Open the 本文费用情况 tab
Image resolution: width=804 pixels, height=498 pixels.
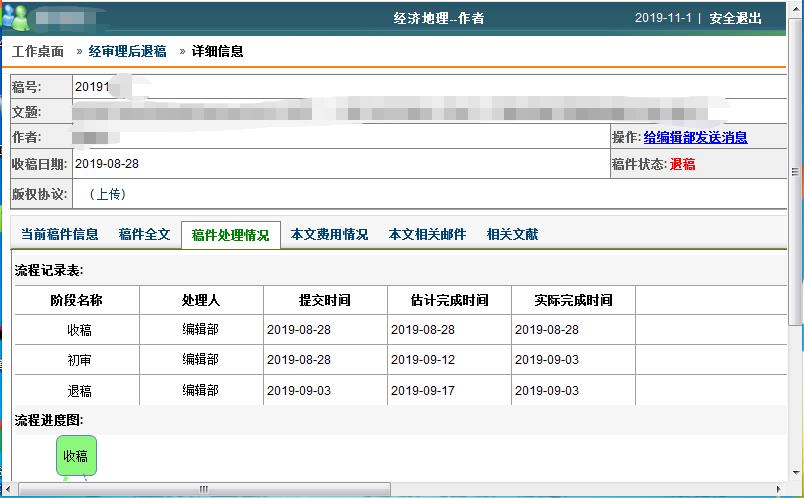[x=329, y=234]
